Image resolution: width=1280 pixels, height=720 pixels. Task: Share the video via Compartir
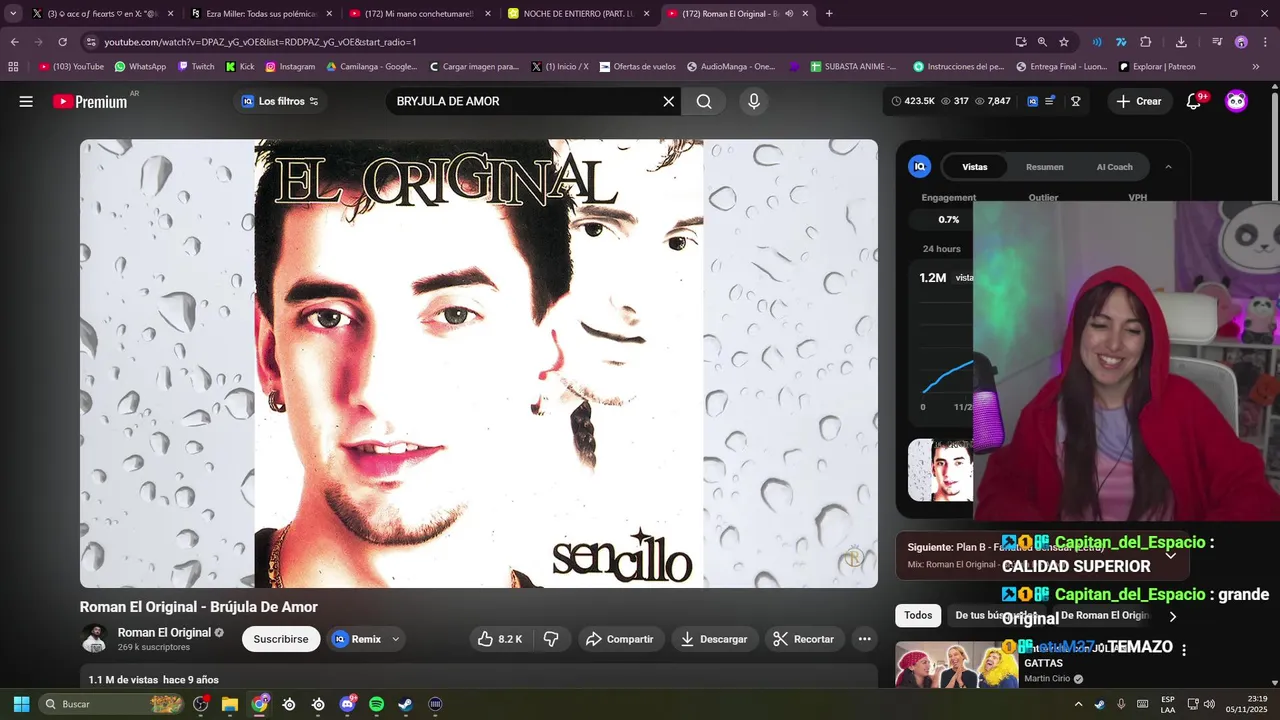[x=620, y=639]
